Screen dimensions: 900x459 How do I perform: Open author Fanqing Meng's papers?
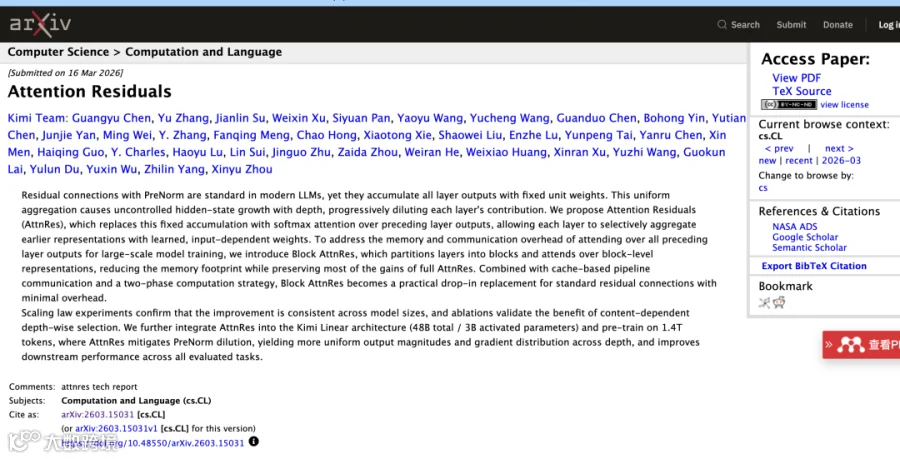pyautogui.click(x=251, y=135)
